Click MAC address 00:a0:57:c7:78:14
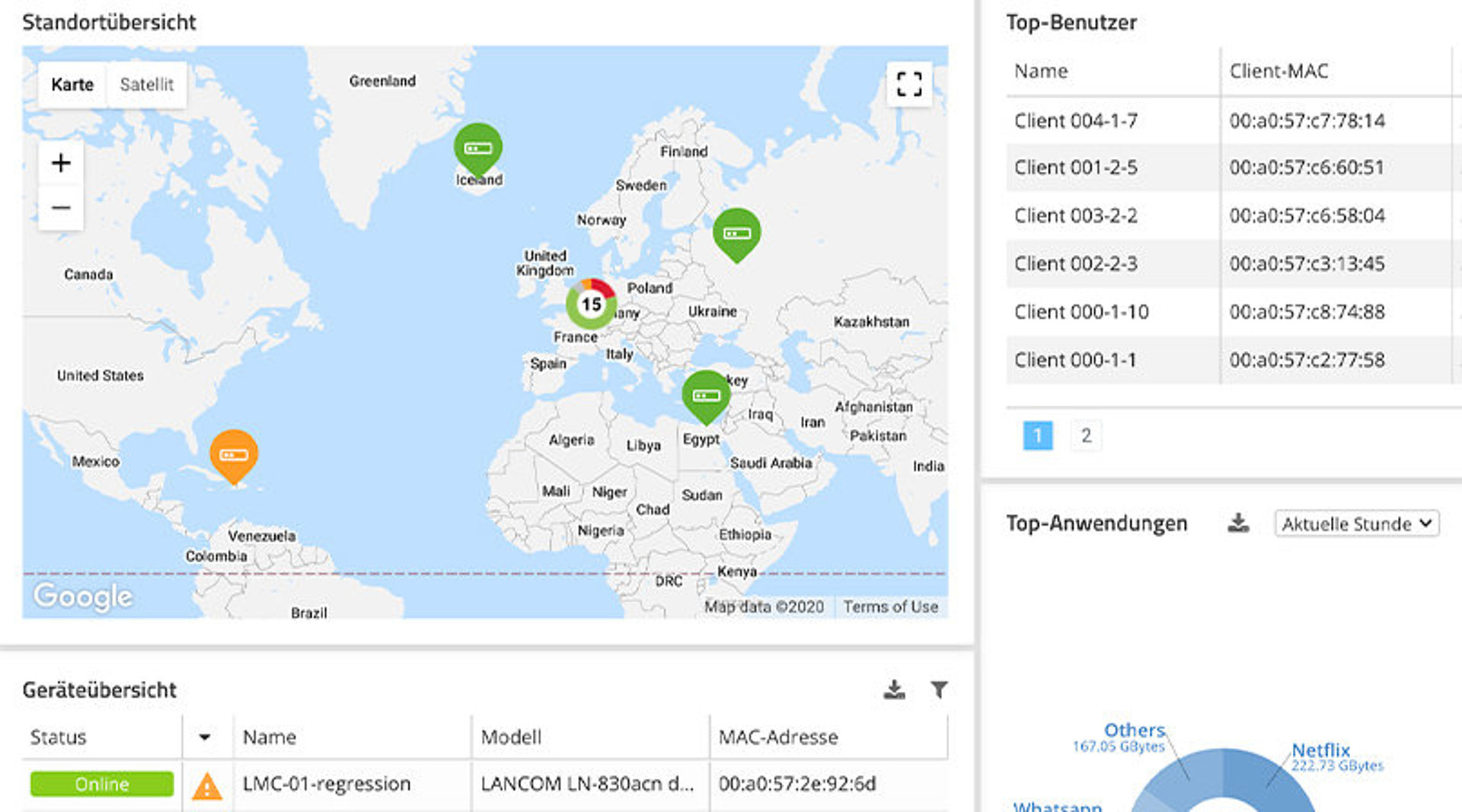Viewport: 1462px width, 812px height. [1307, 120]
